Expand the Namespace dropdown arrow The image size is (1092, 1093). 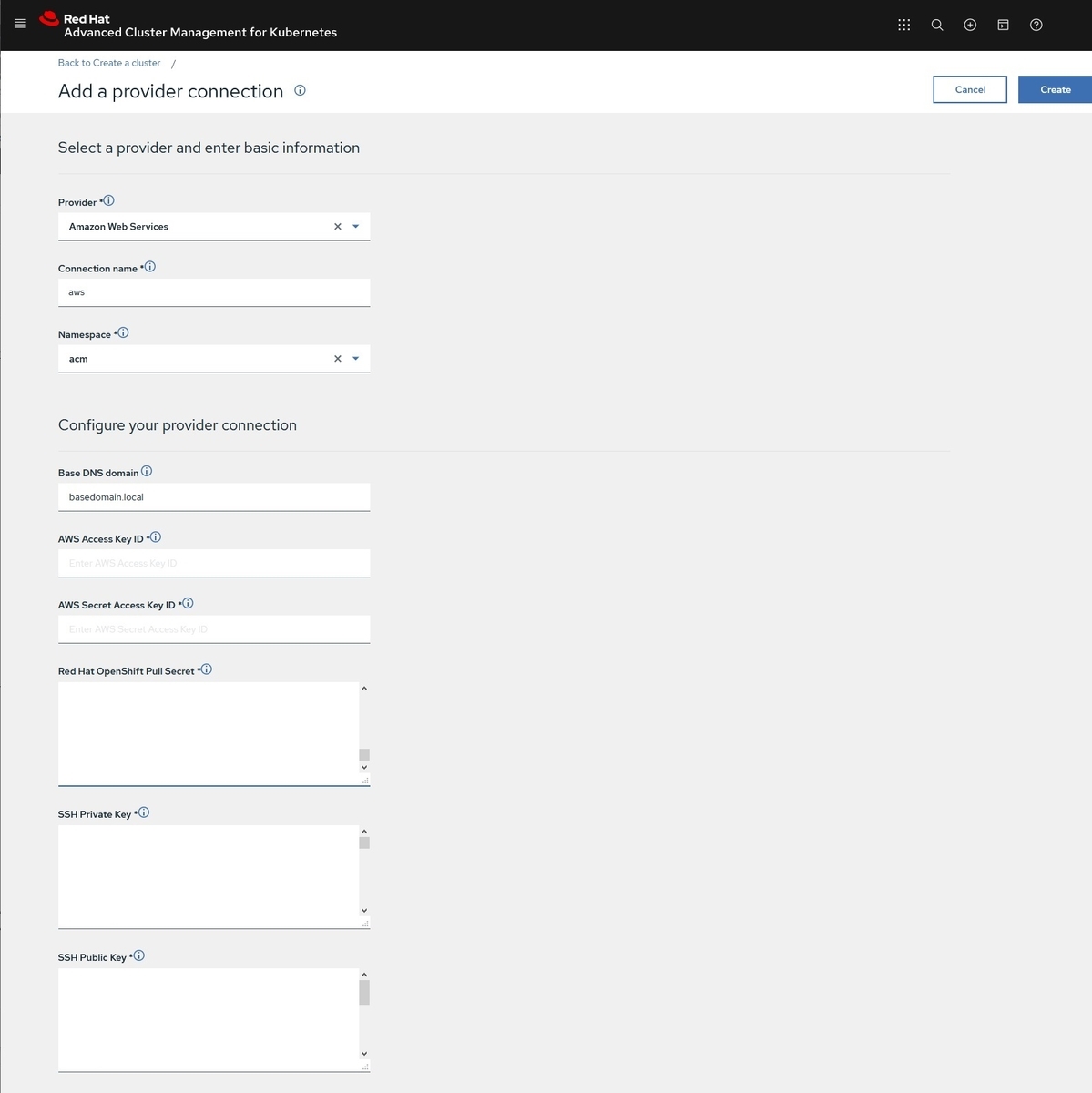[x=356, y=359]
